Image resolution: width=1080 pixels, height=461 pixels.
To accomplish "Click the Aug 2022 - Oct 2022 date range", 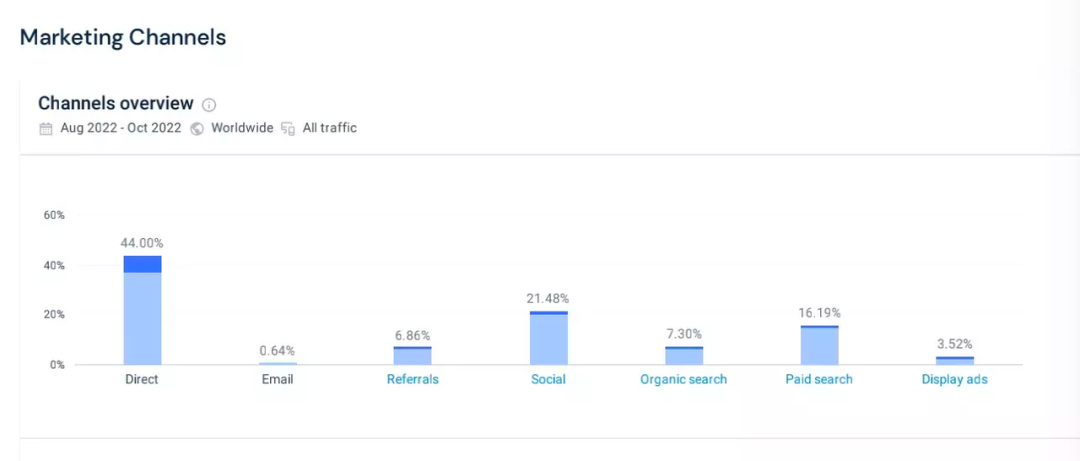I will (121, 128).
